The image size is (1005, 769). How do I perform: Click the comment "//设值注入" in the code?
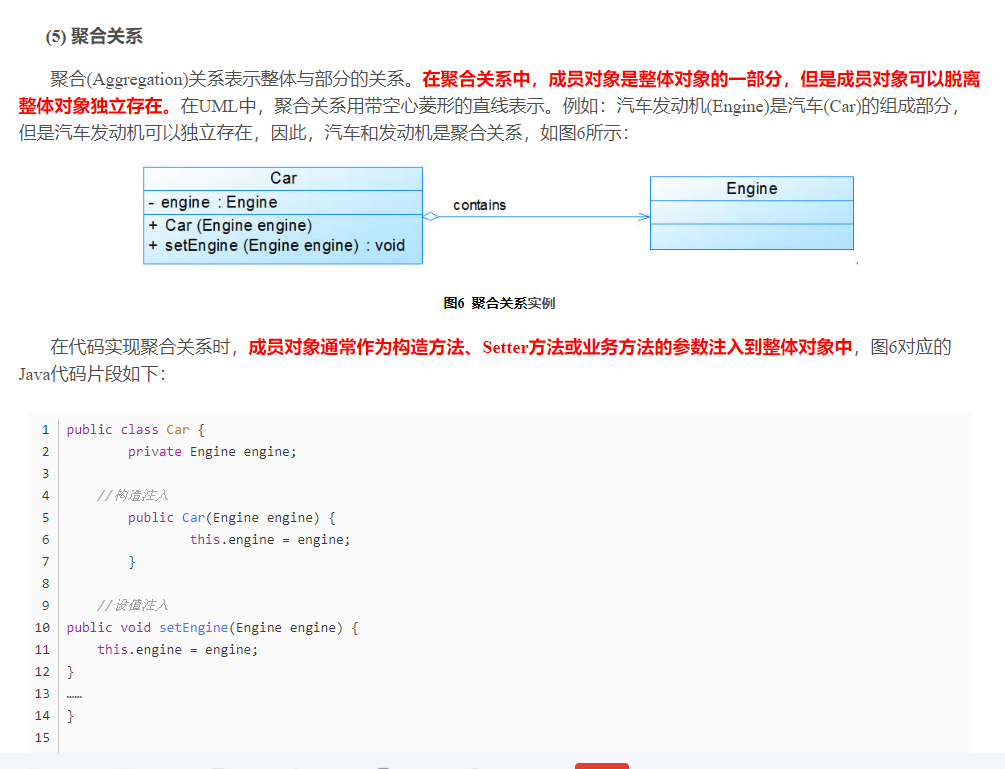click(133, 606)
